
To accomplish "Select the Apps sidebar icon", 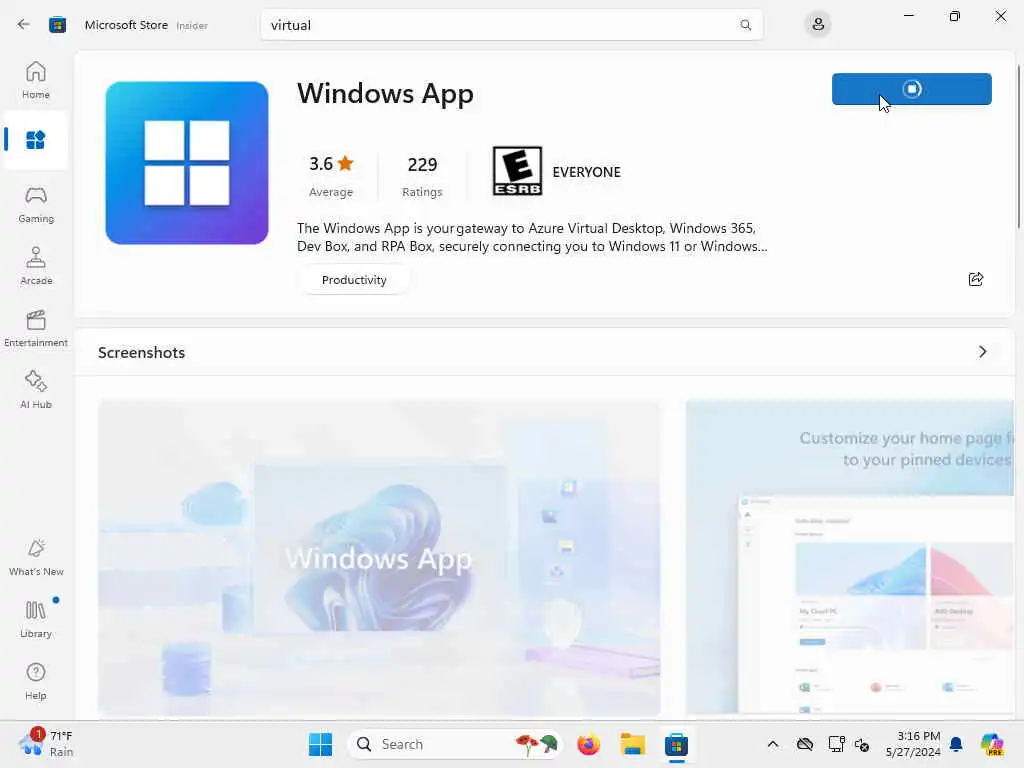I will pos(35,140).
